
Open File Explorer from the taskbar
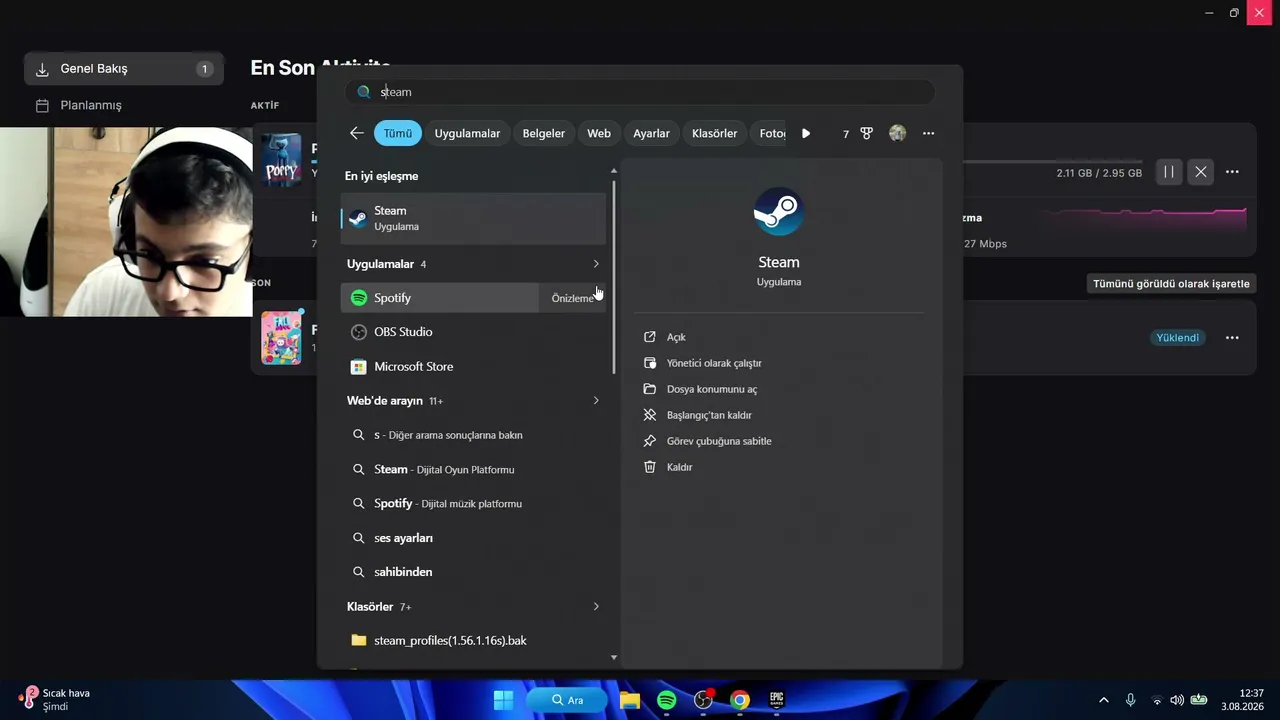coord(630,700)
